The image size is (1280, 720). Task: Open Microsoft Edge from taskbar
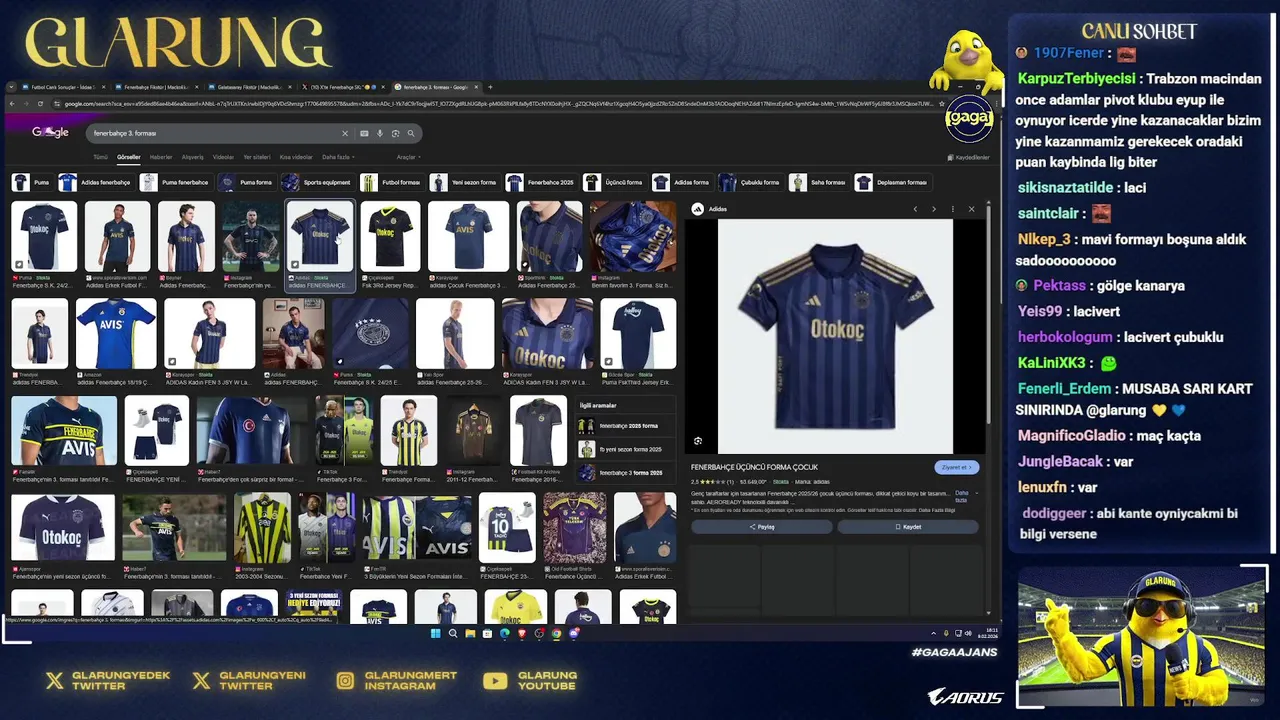coord(505,633)
